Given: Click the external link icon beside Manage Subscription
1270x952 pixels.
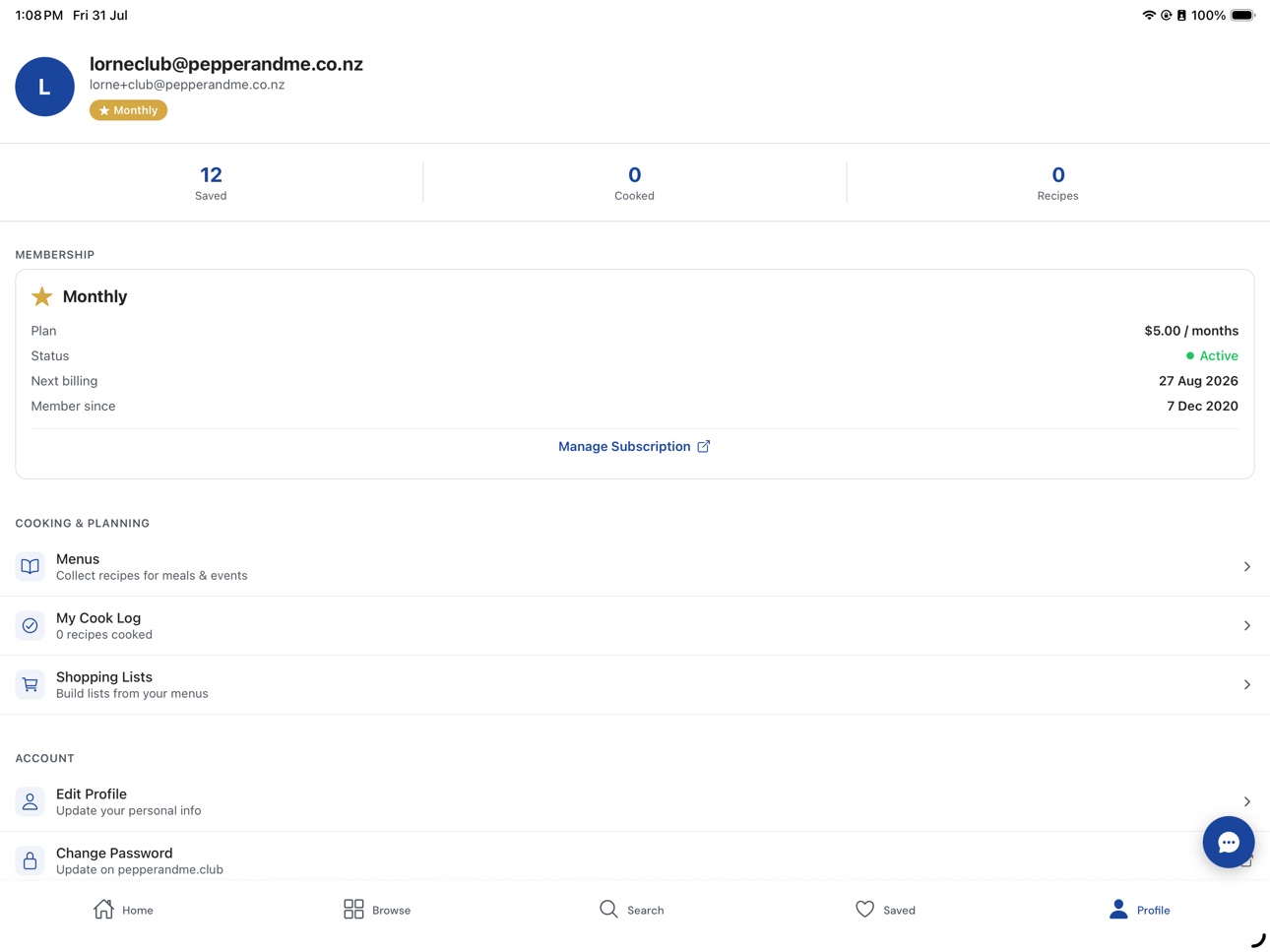Looking at the screenshot, I should click(704, 446).
